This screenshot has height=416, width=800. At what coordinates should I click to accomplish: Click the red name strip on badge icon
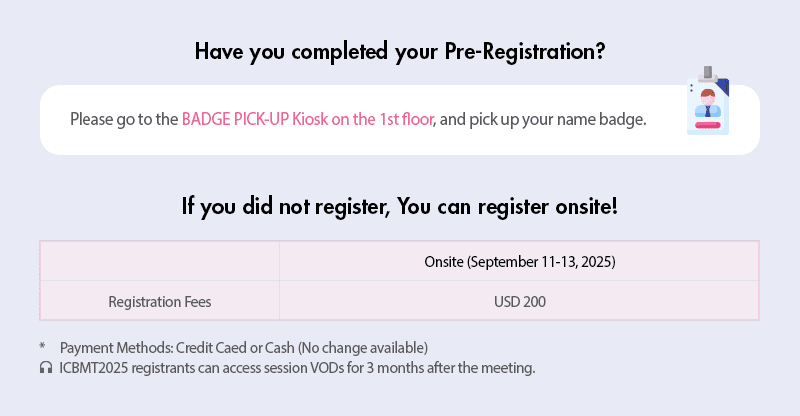tap(708, 126)
